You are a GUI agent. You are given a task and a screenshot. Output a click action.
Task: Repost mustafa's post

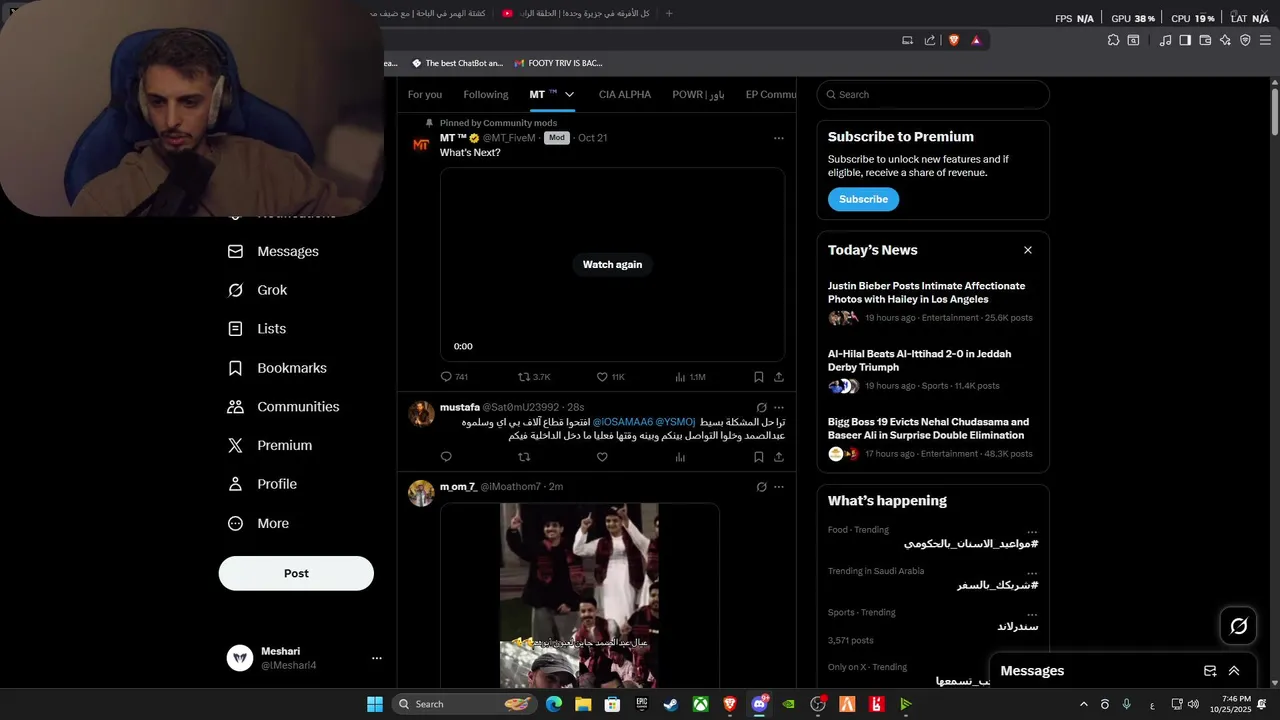[x=524, y=457]
